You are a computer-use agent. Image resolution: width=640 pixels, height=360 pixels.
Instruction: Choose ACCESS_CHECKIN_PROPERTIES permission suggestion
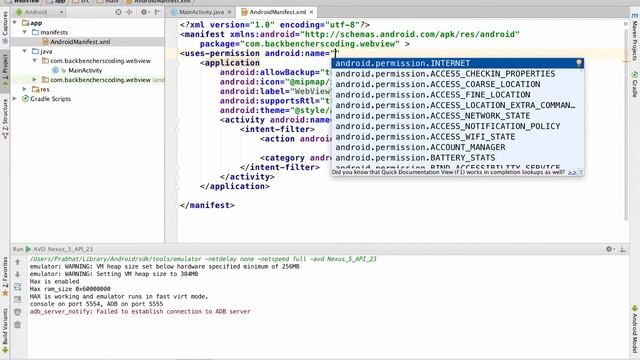pos(458,74)
